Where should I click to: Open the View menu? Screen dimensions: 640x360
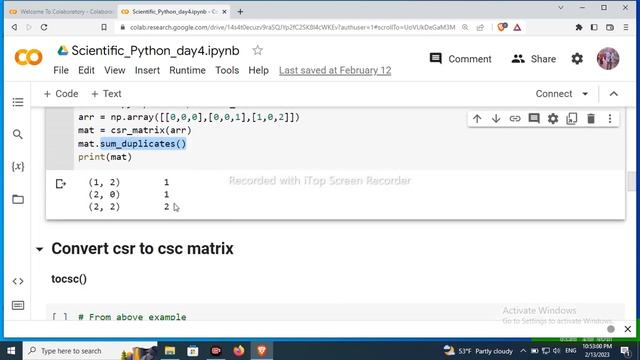click(115, 70)
